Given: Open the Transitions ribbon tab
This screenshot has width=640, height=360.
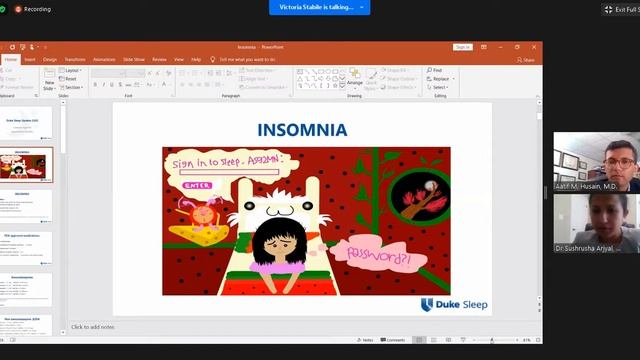Looking at the screenshot, I should point(75,60).
